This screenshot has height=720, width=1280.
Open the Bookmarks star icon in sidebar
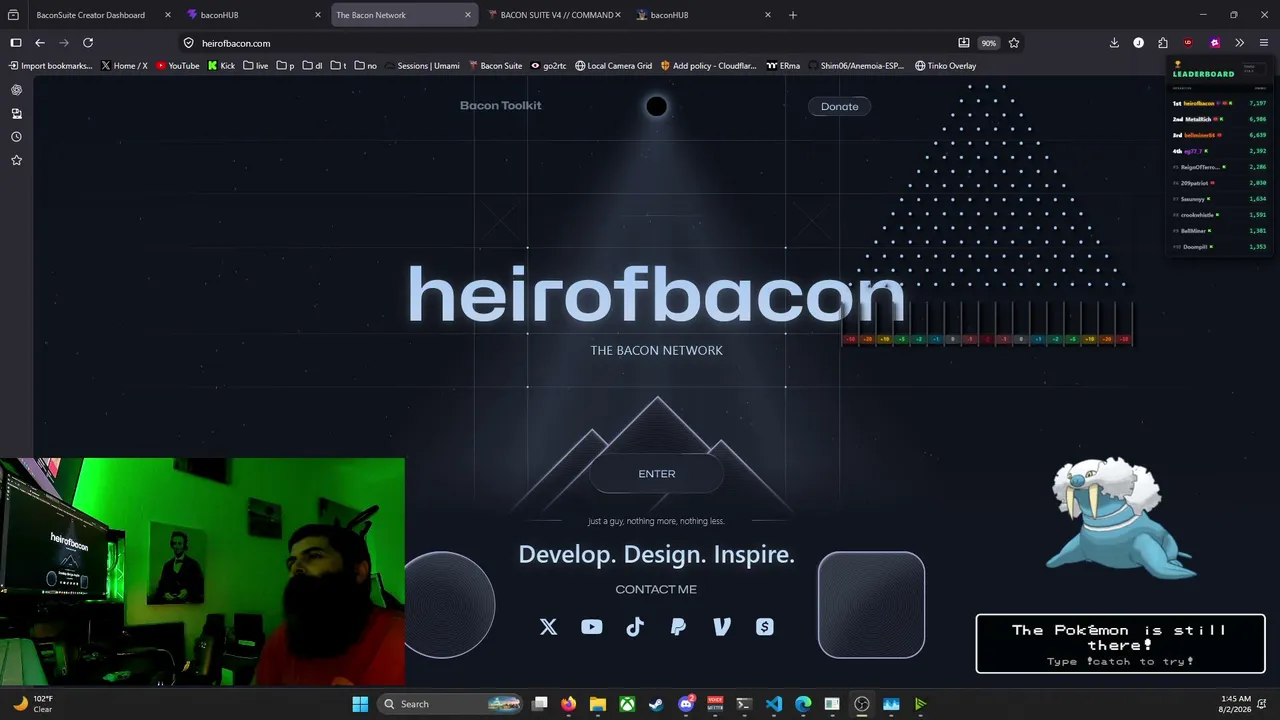click(x=16, y=160)
